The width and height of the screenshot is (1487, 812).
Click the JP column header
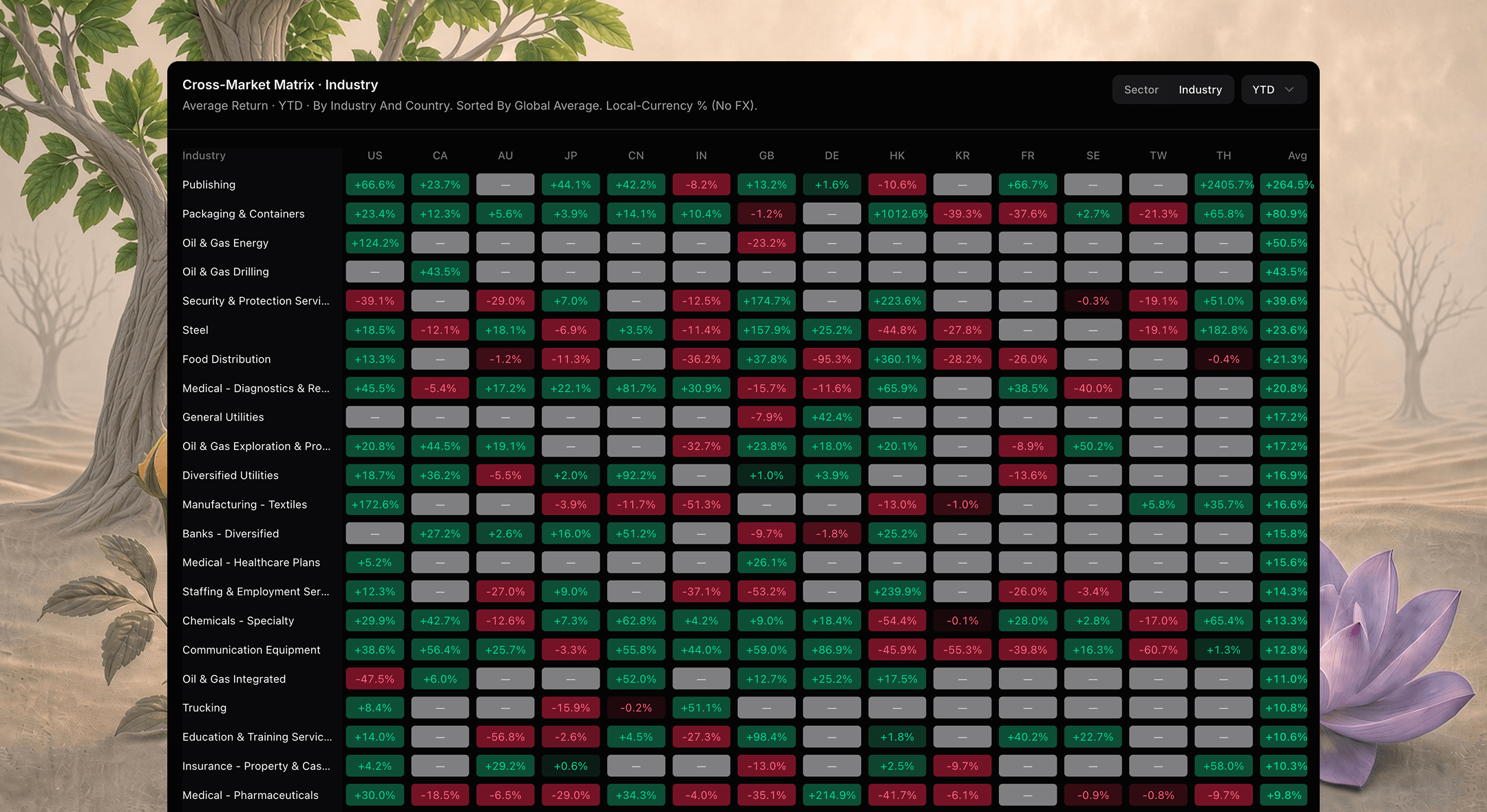[571, 156]
